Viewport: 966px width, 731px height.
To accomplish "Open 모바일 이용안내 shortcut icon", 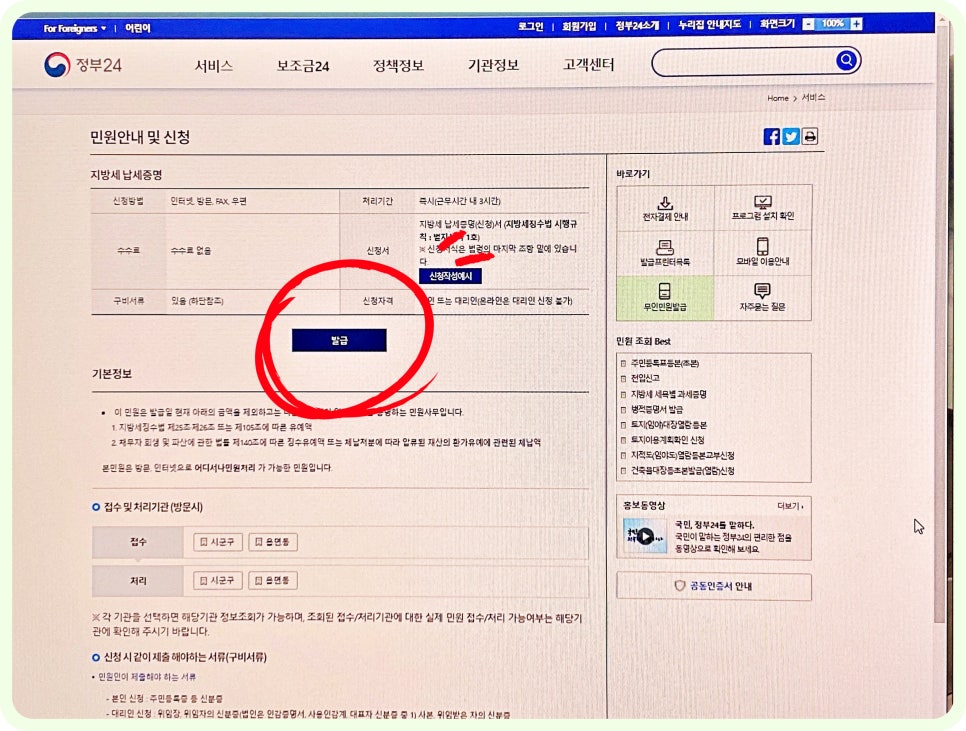I will [x=762, y=251].
